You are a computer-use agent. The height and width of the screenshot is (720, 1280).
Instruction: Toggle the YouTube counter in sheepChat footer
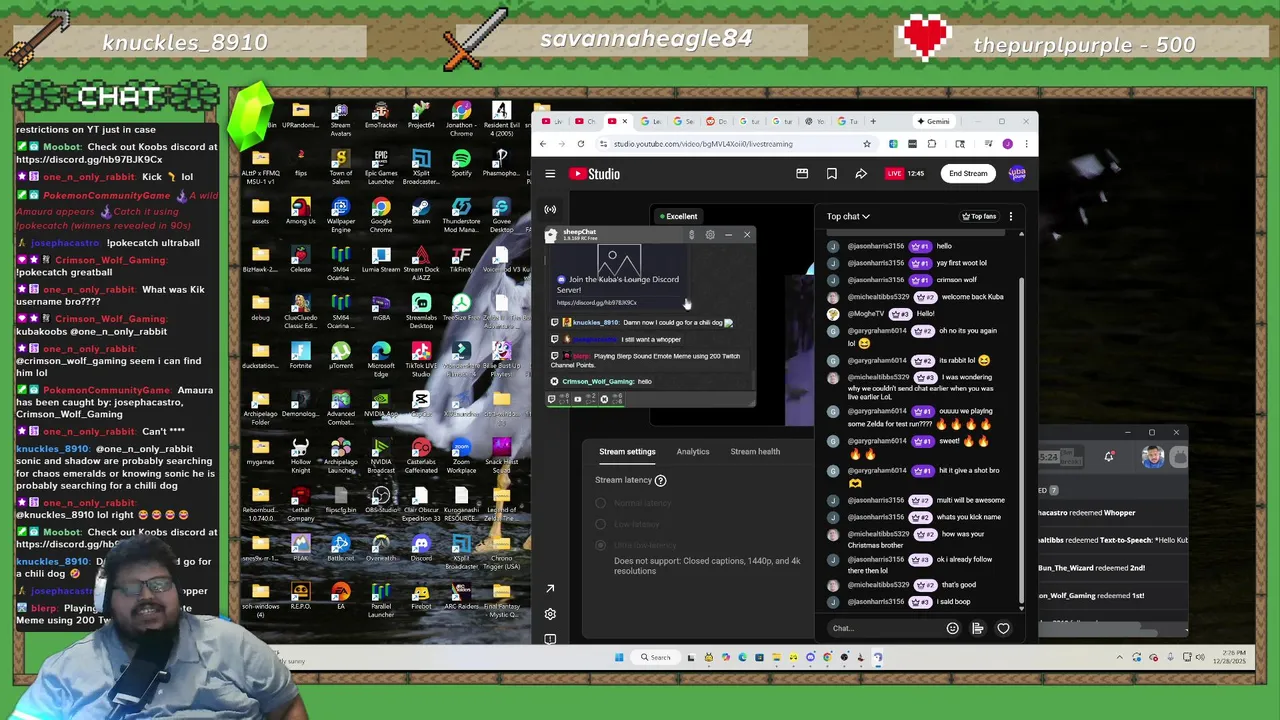(x=583, y=399)
